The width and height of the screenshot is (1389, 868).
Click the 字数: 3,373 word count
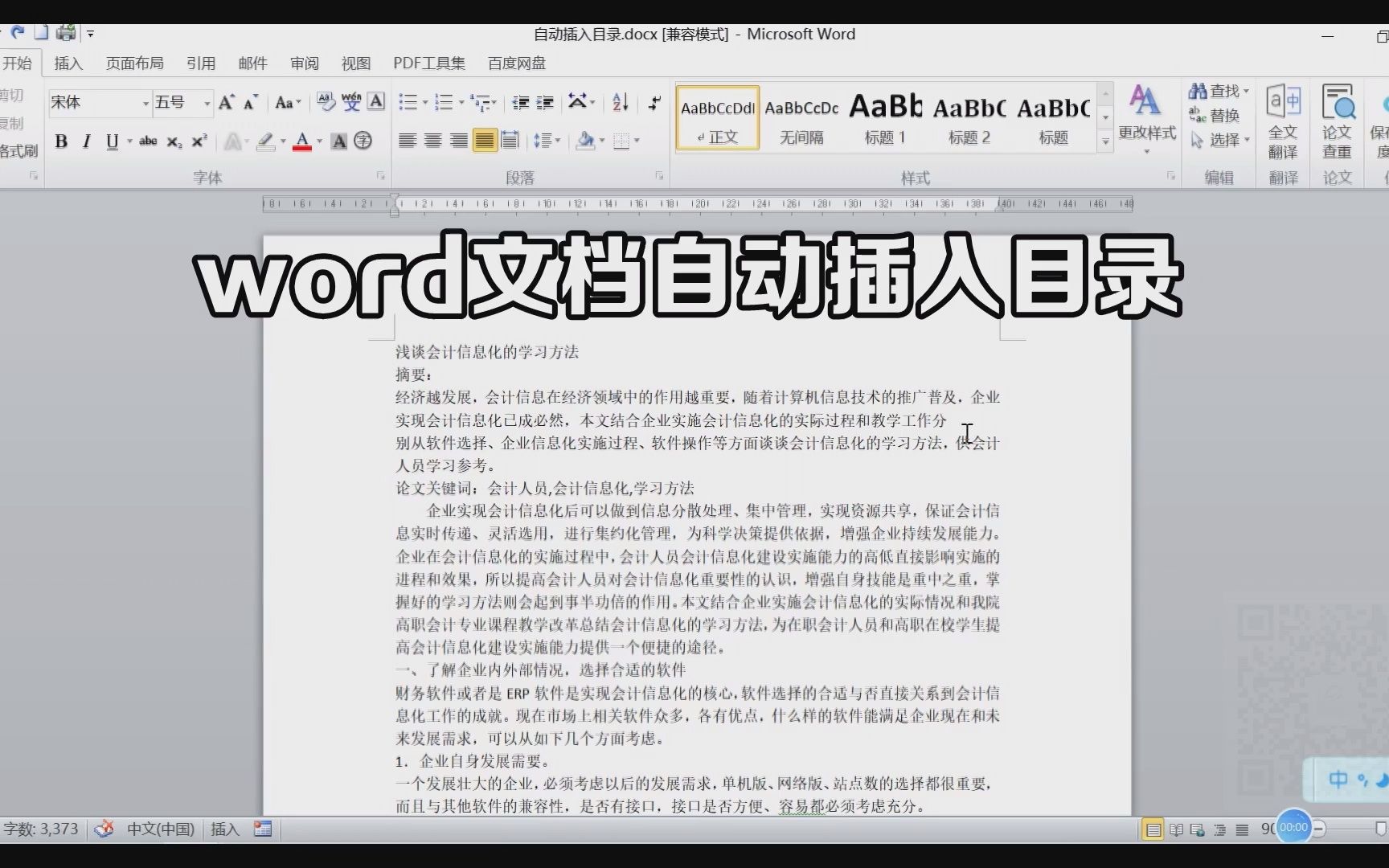(41, 829)
